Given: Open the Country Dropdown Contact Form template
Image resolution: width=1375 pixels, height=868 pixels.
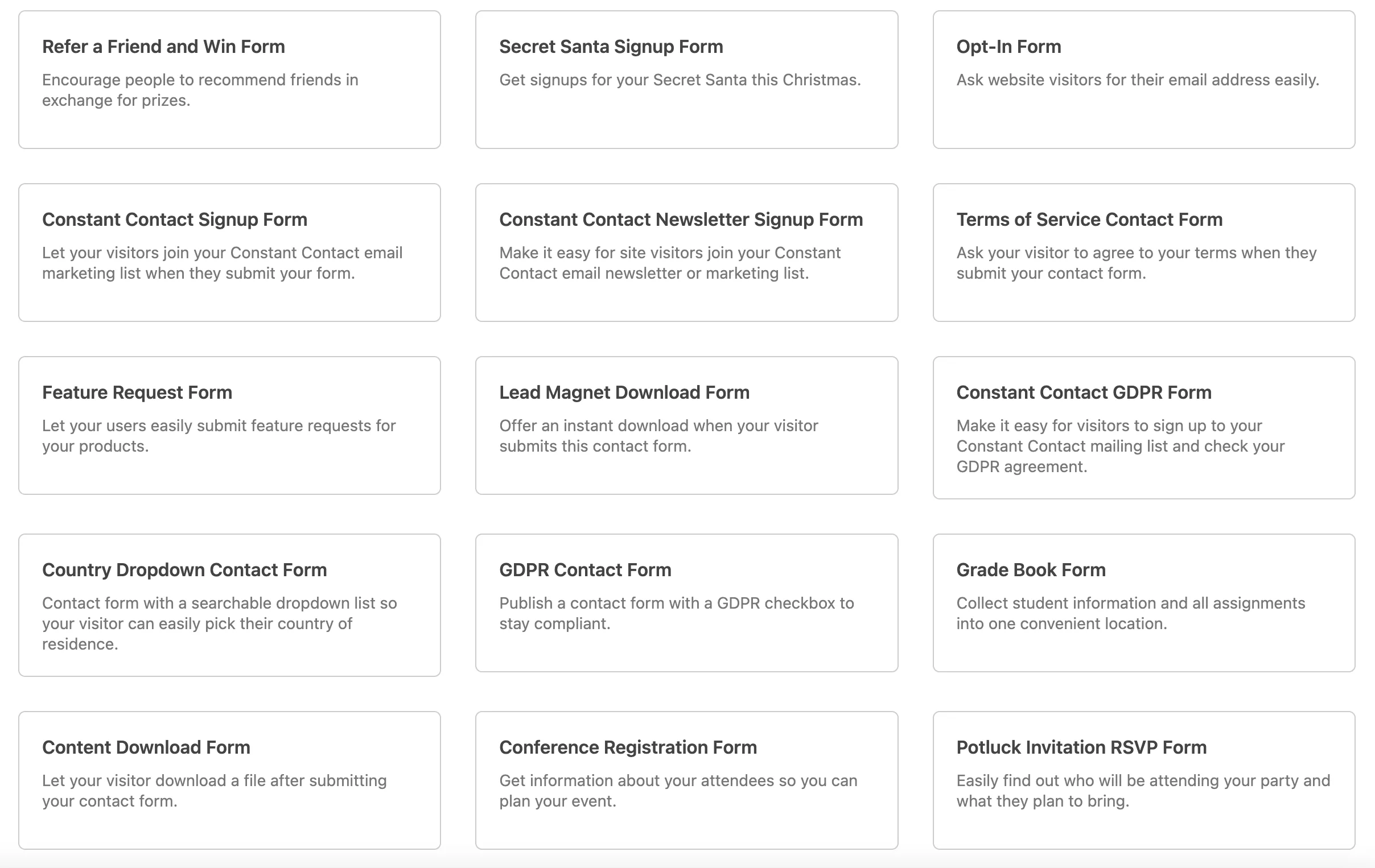Looking at the screenshot, I should pos(229,605).
